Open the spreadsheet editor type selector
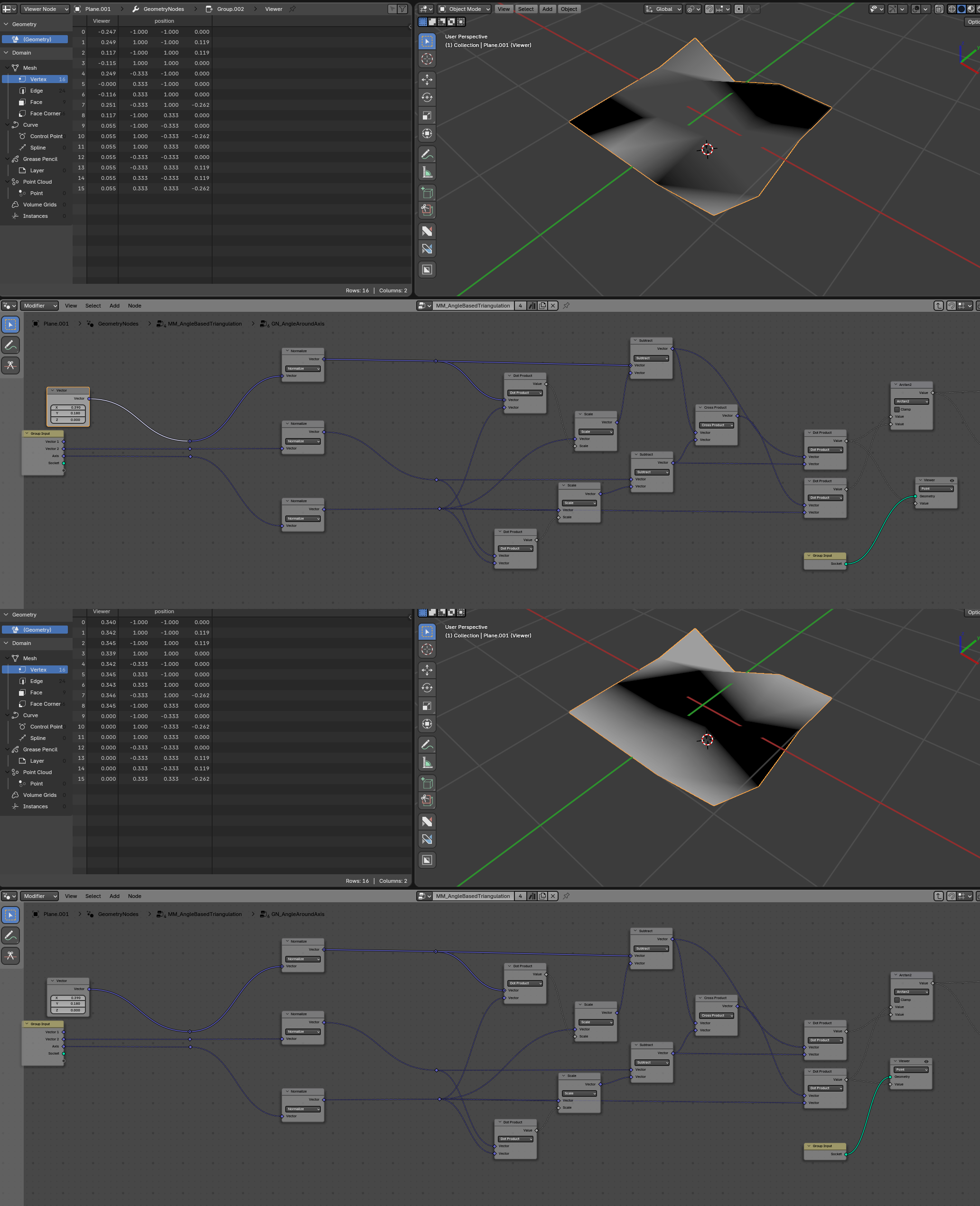The width and height of the screenshot is (980, 1206). [9, 9]
